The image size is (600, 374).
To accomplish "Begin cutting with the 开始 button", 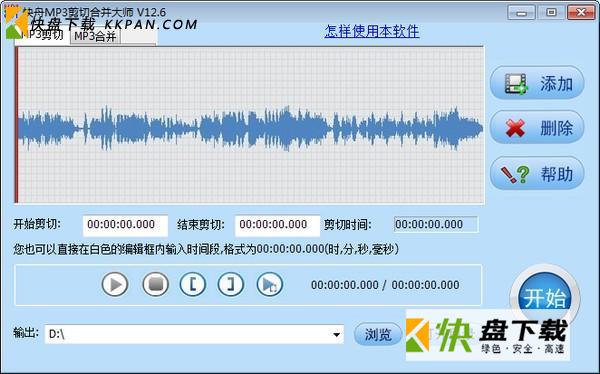I will click(545, 297).
